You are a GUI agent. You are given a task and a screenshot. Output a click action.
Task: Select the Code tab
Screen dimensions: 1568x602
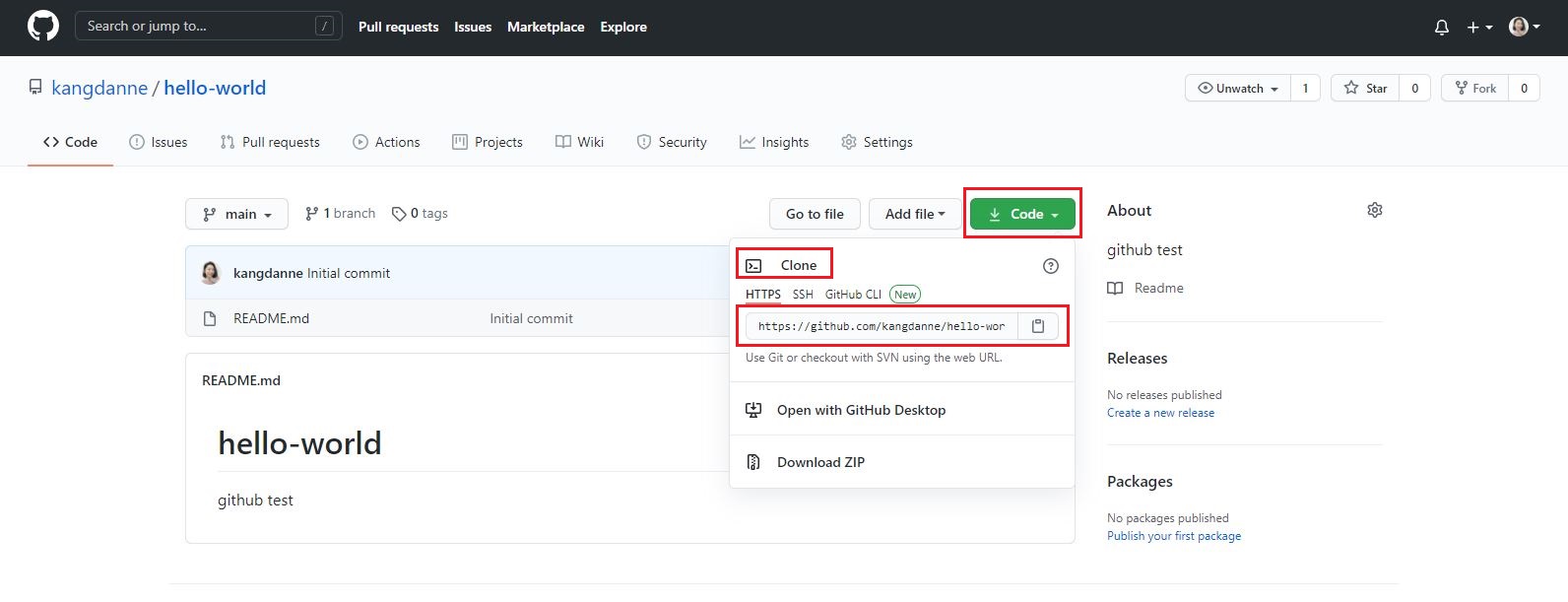[x=70, y=142]
